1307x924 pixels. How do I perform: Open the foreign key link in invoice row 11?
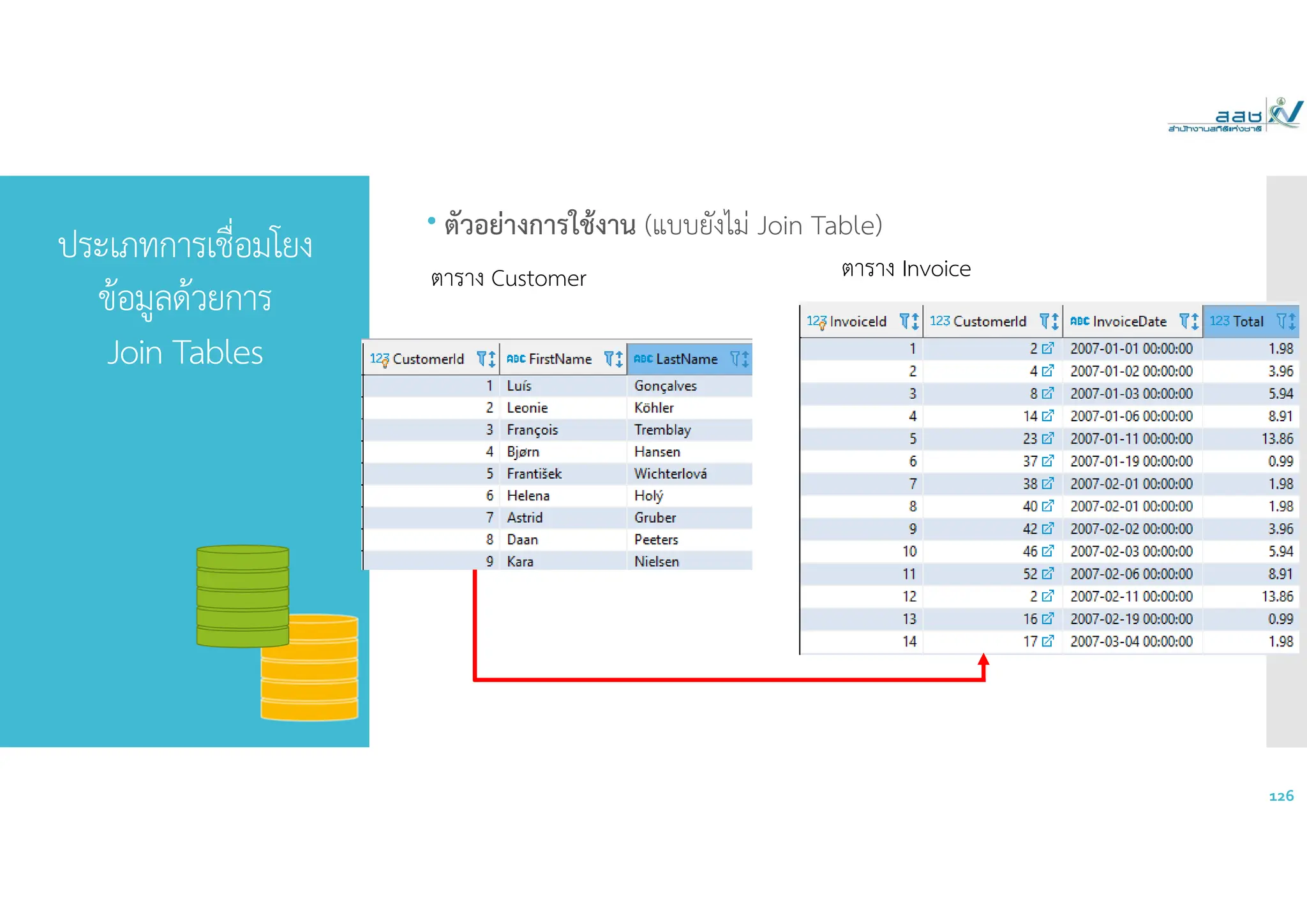pyautogui.click(x=1047, y=574)
